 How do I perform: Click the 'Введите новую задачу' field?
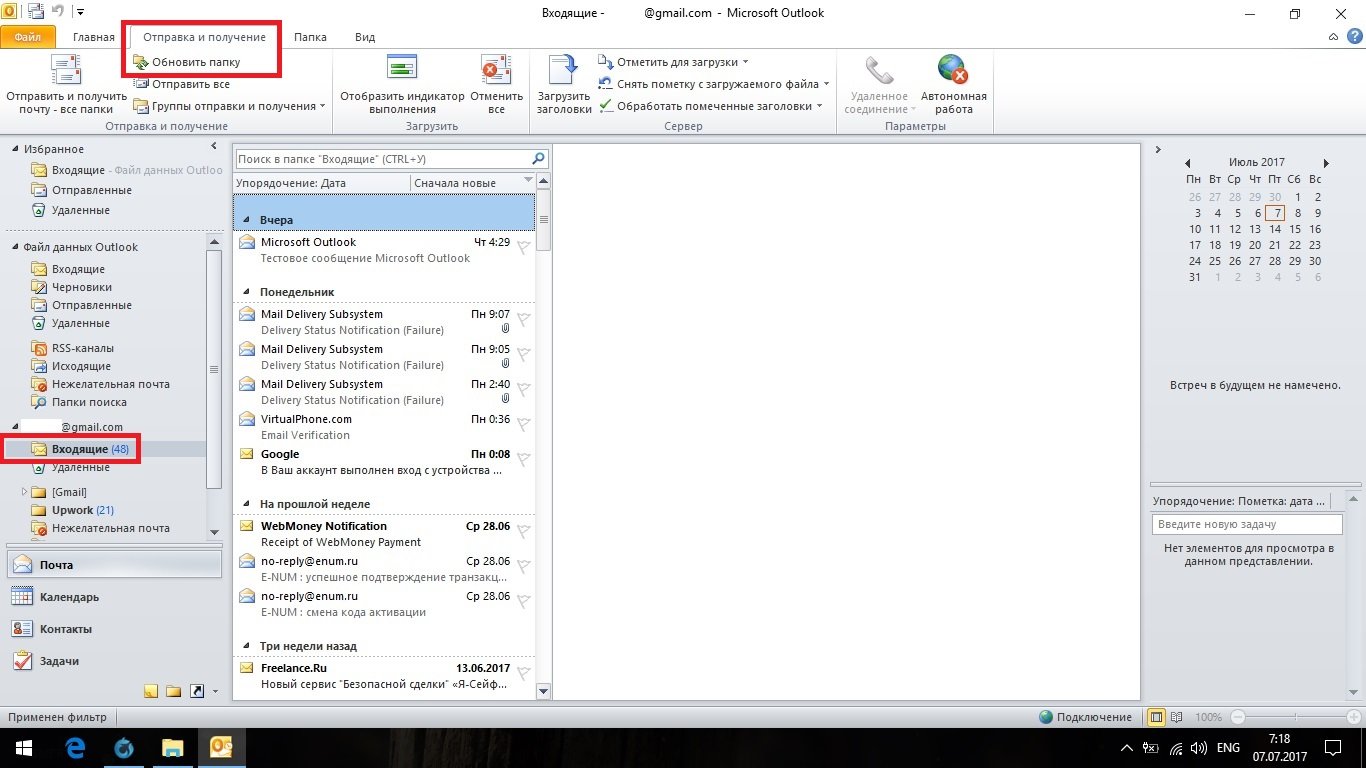[1247, 524]
